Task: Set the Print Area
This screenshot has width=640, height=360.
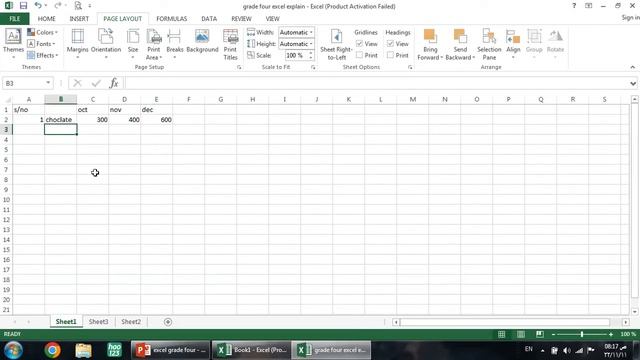Action: tap(154, 44)
